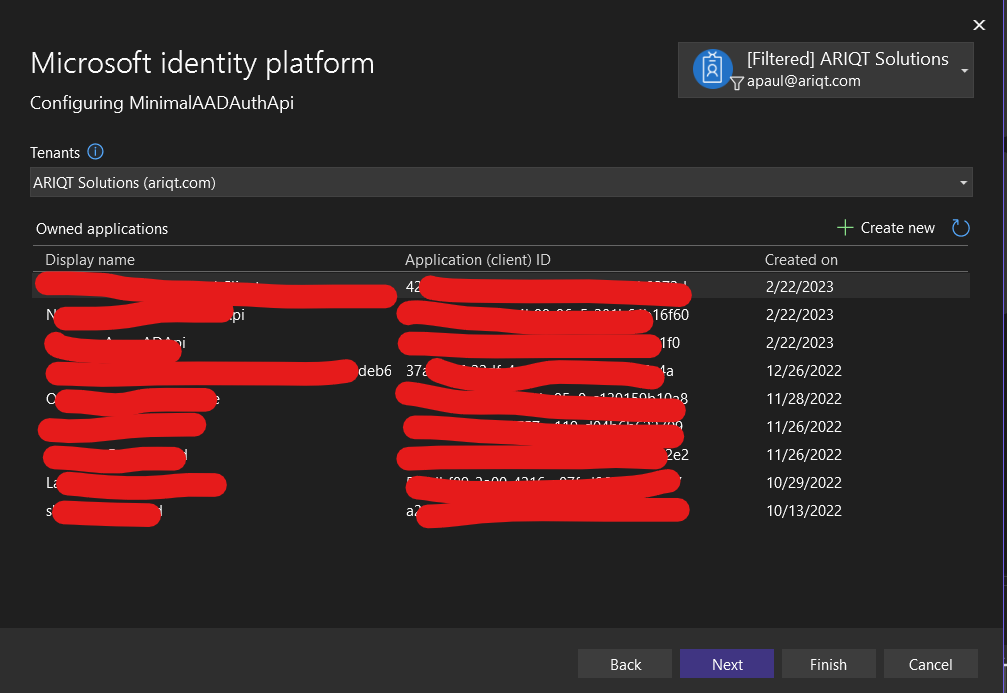Sort by the Created on column header
The height and width of the screenshot is (693, 1007).
(801, 260)
